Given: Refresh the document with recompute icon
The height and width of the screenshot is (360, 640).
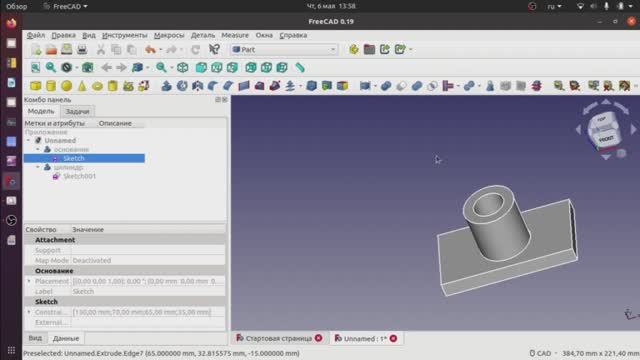Looking at the screenshot, I should click(196, 50).
